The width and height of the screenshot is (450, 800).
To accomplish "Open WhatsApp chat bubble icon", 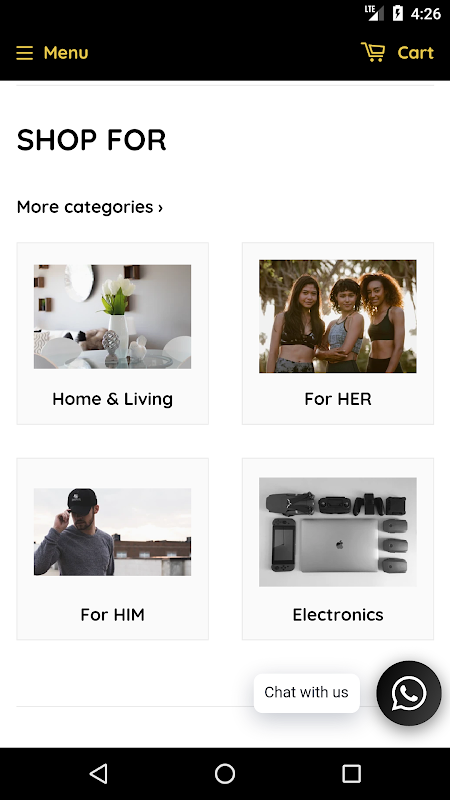I will pos(409,693).
